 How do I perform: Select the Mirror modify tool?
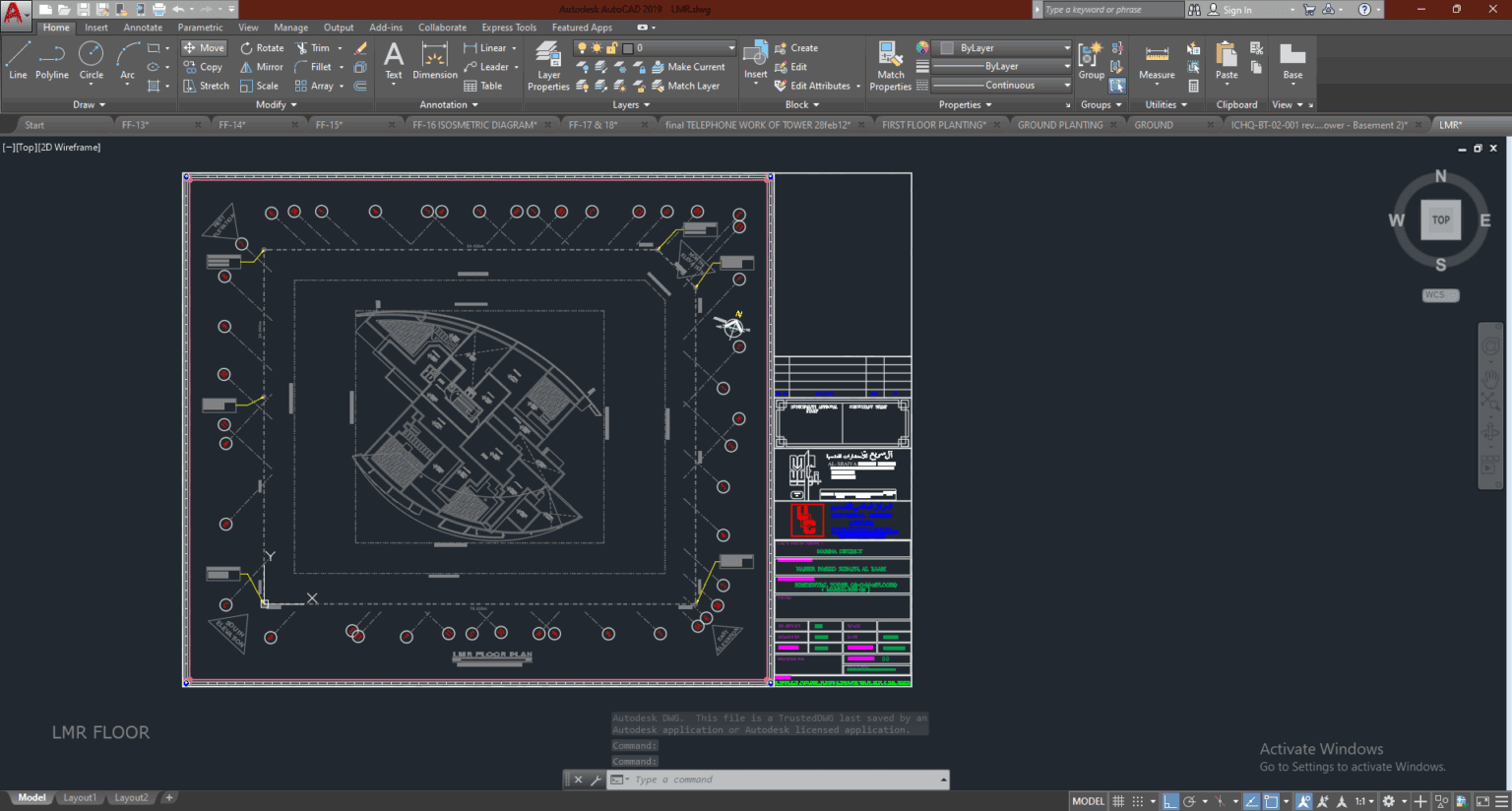click(x=261, y=66)
